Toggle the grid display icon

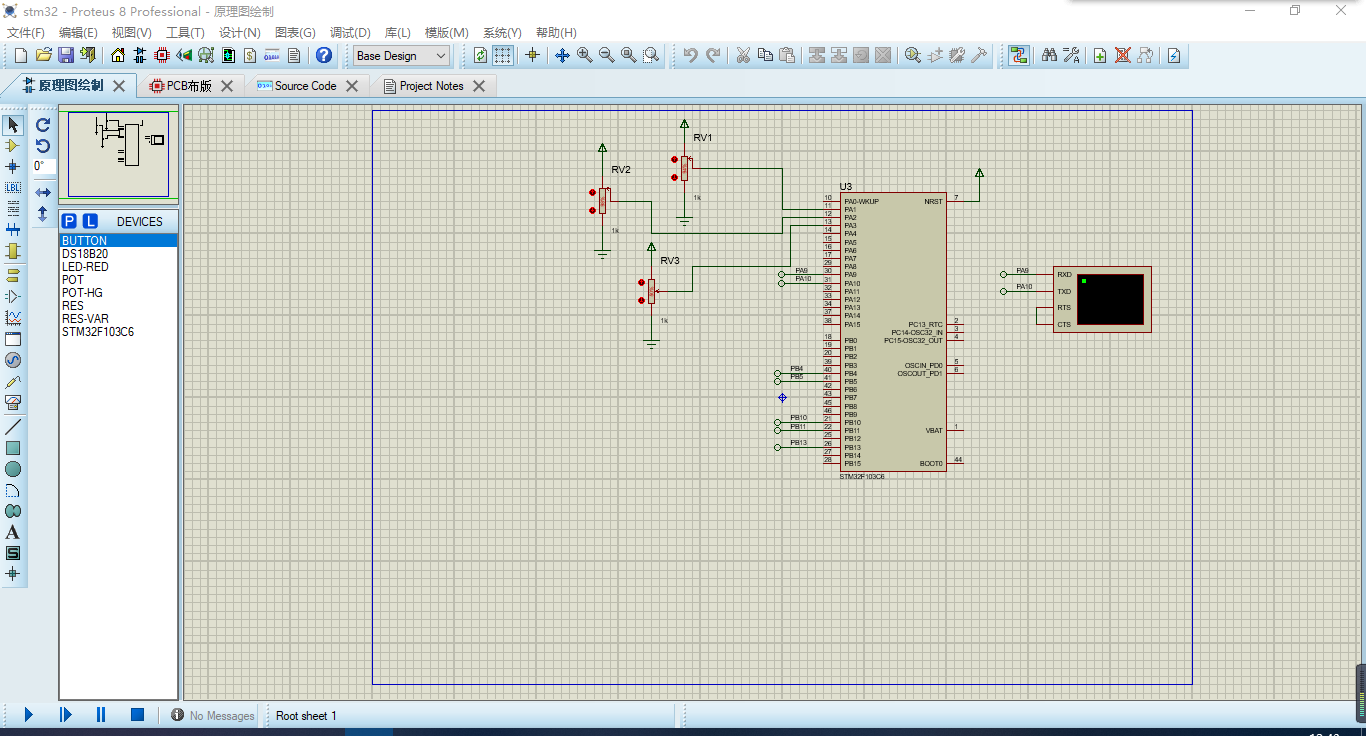(502, 55)
